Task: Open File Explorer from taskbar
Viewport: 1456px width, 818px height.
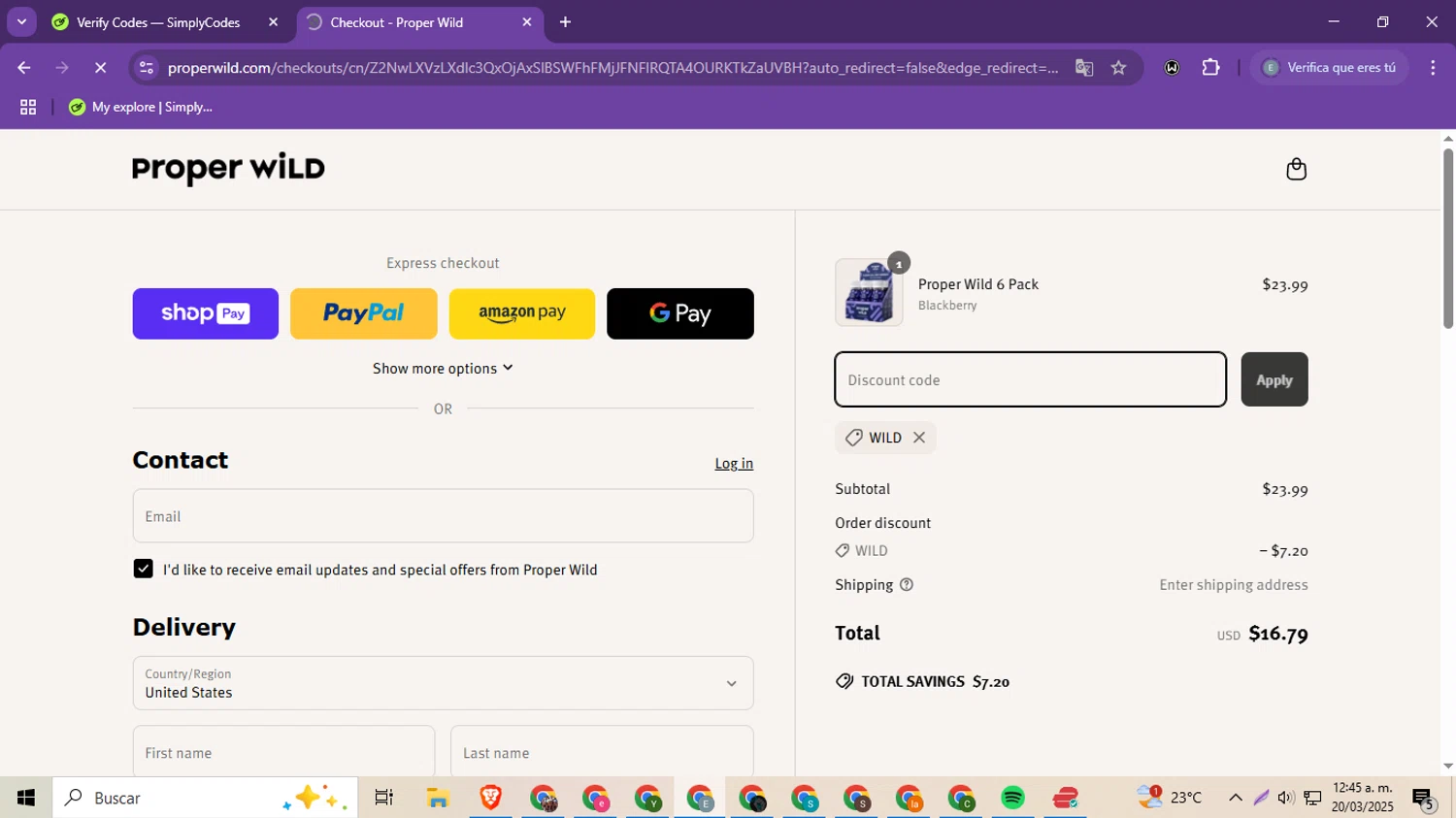Action: point(438,798)
